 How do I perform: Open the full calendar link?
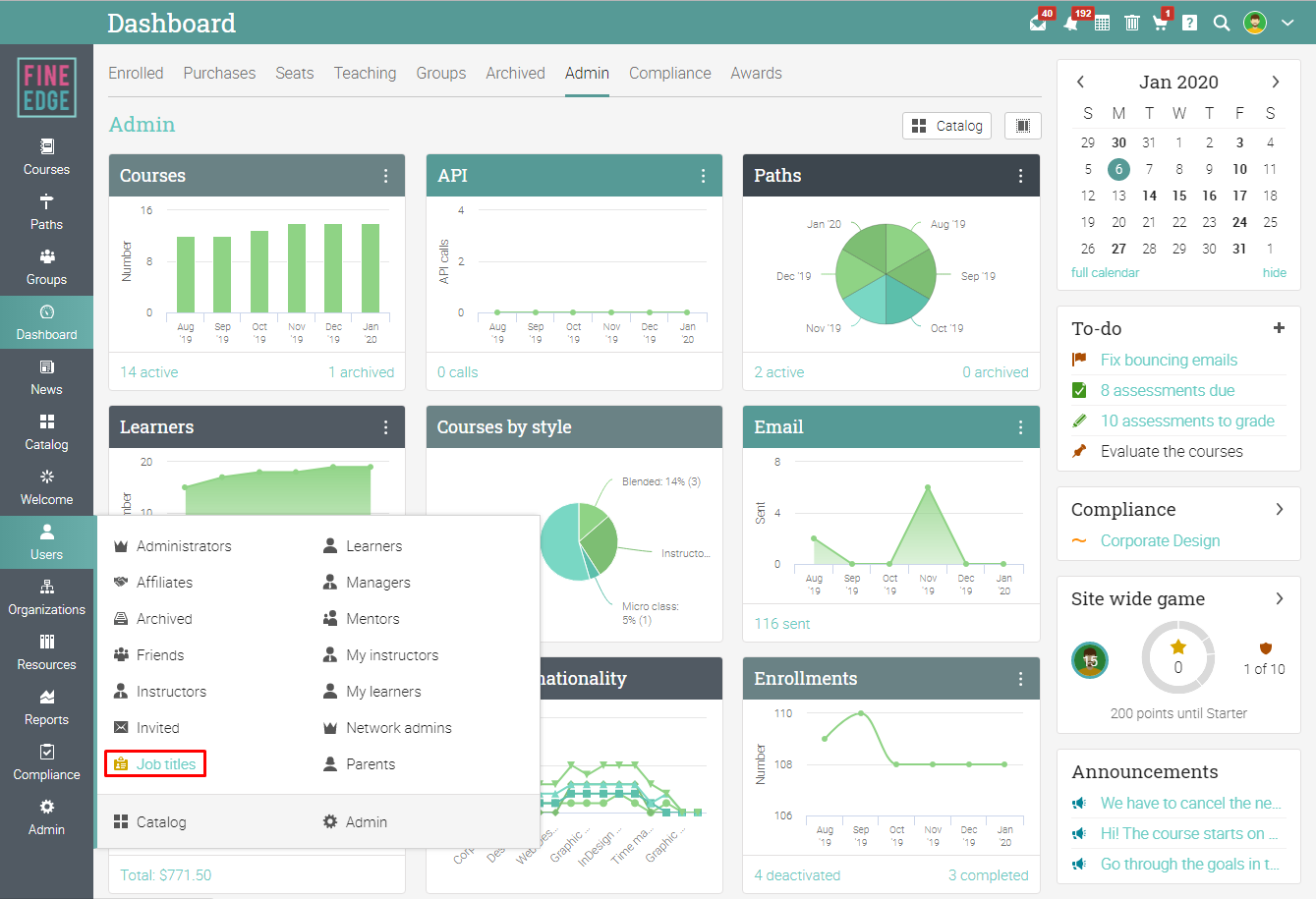click(1105, 273)
